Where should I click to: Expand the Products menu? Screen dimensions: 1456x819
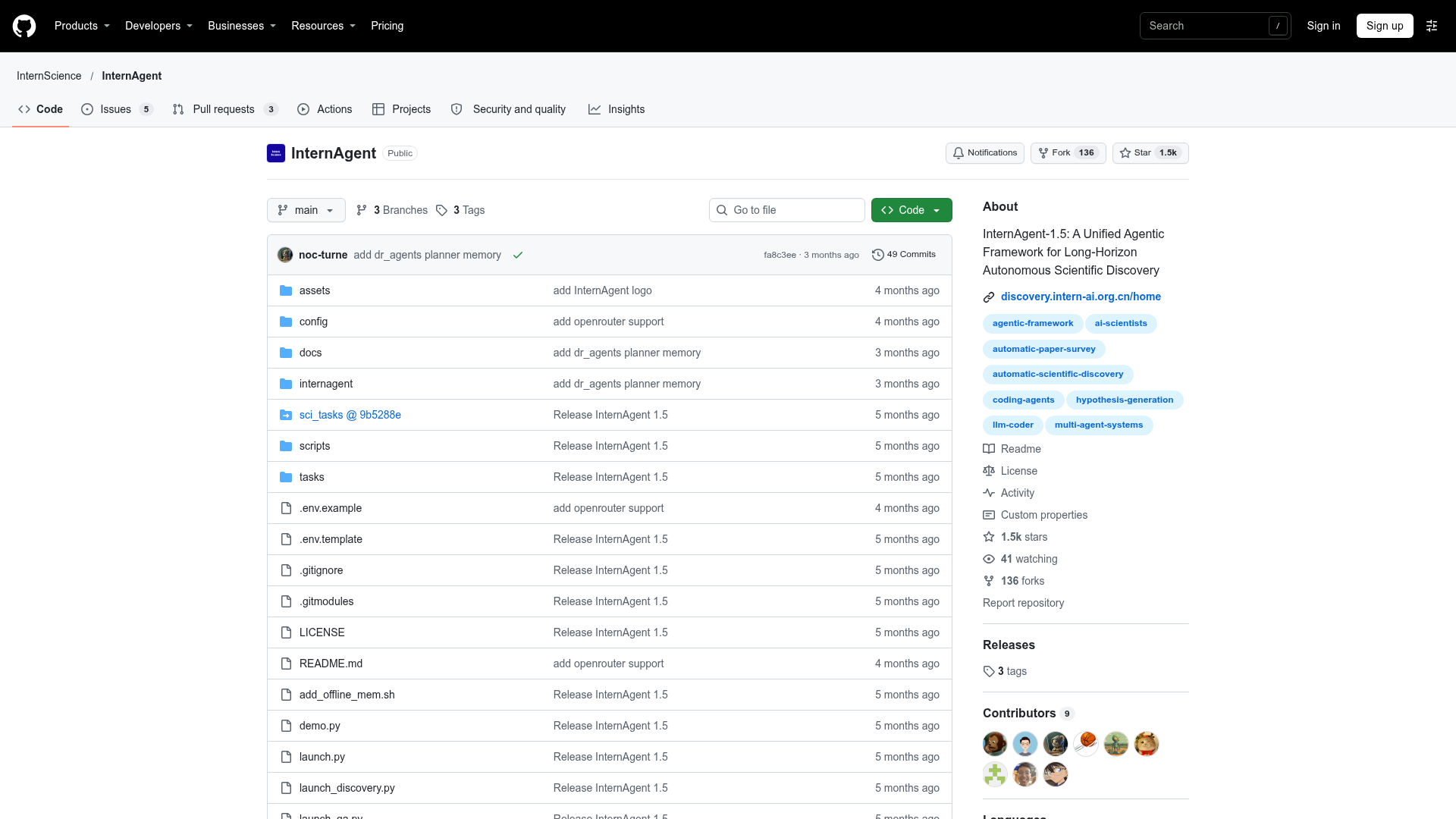[x=82, y=26]
